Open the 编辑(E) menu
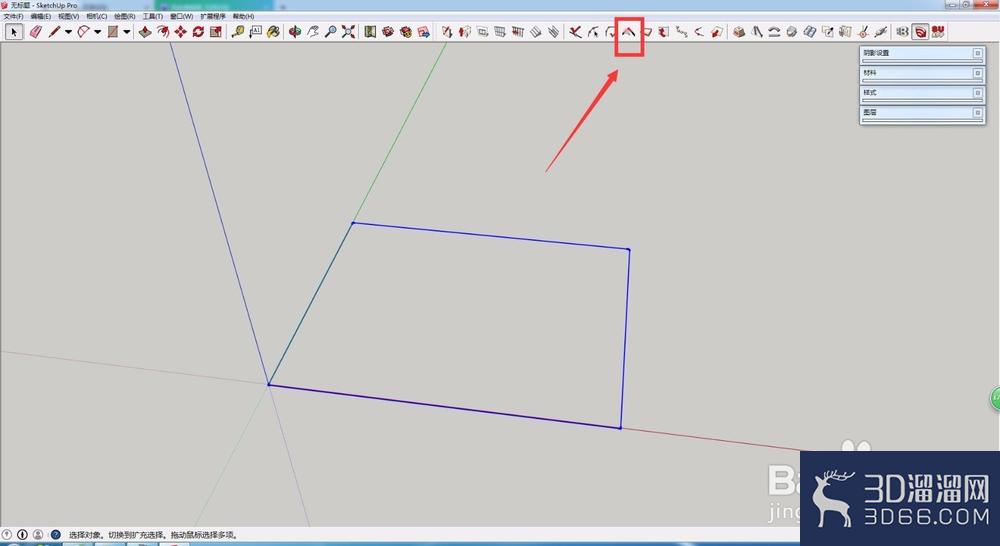Image resolution: width=1000 pixels, height=546 pixels. (41, 17)
